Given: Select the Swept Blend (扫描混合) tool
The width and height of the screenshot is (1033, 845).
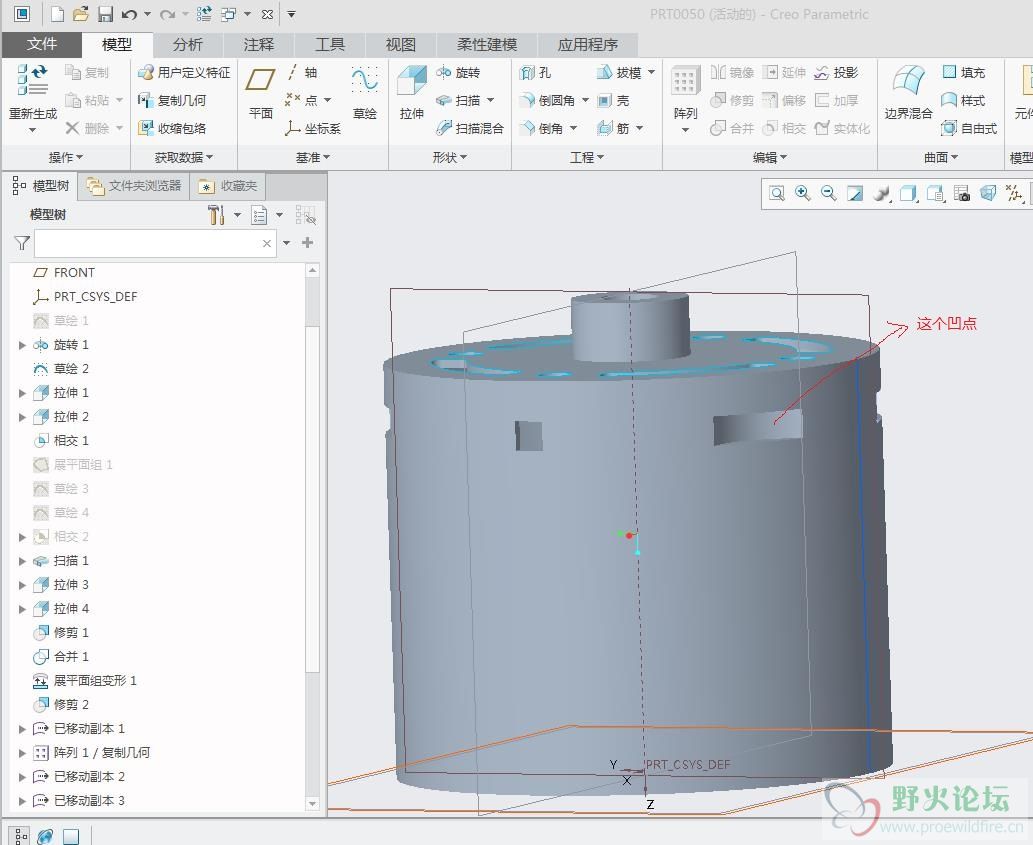Looking at the screenshot, I should coord(470,128).
